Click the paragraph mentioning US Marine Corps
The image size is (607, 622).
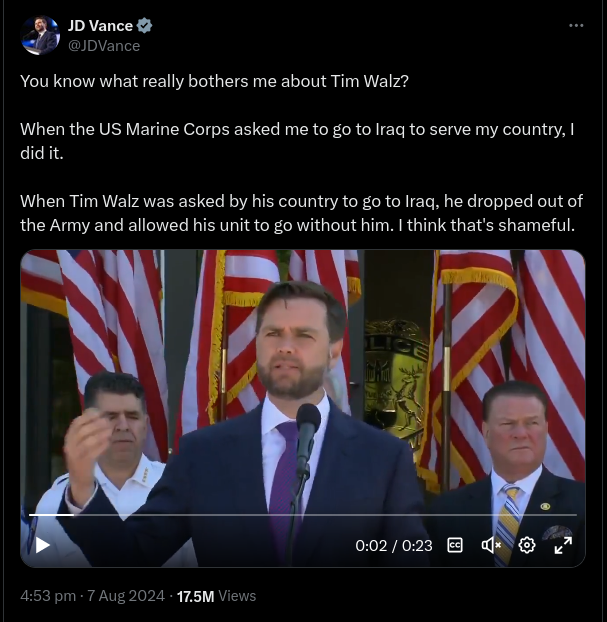(x=298, y=141)
